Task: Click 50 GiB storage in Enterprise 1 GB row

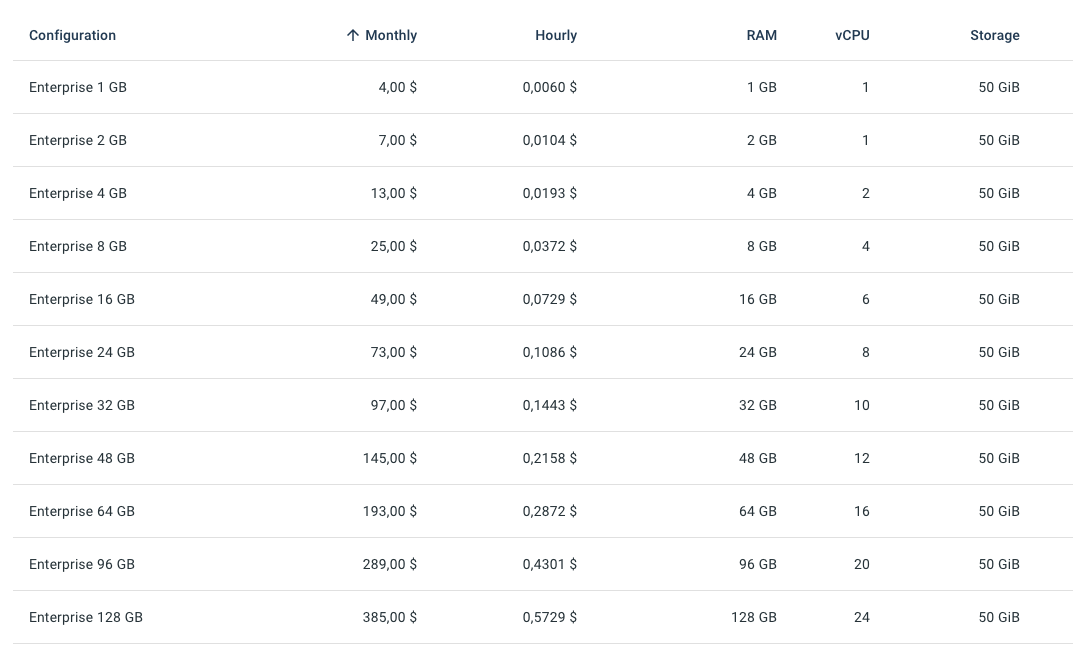Action: 999,88
